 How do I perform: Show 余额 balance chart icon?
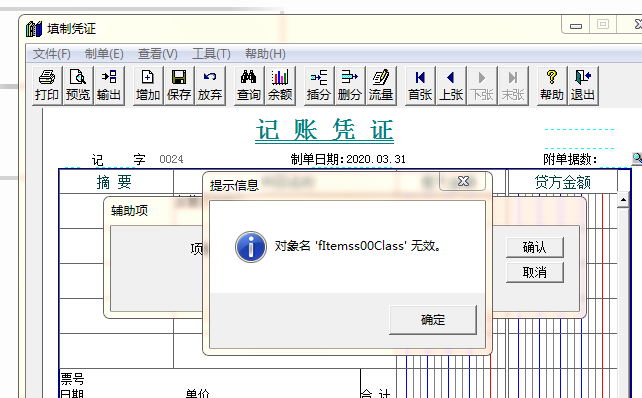(280, 86)
